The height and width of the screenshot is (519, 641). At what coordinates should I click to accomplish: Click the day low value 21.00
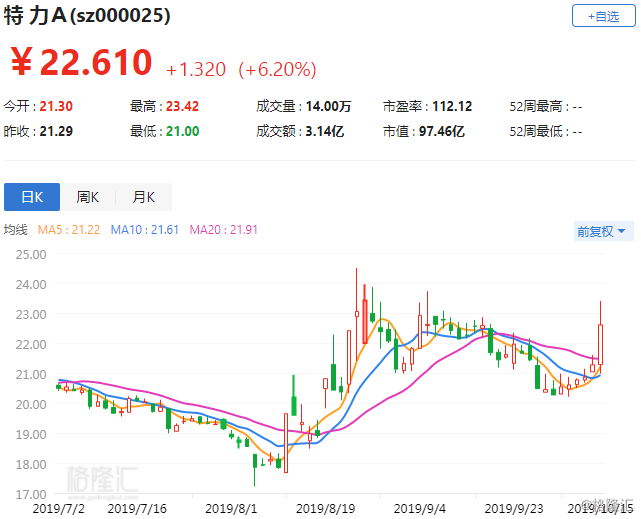click(x=182, y=131)
